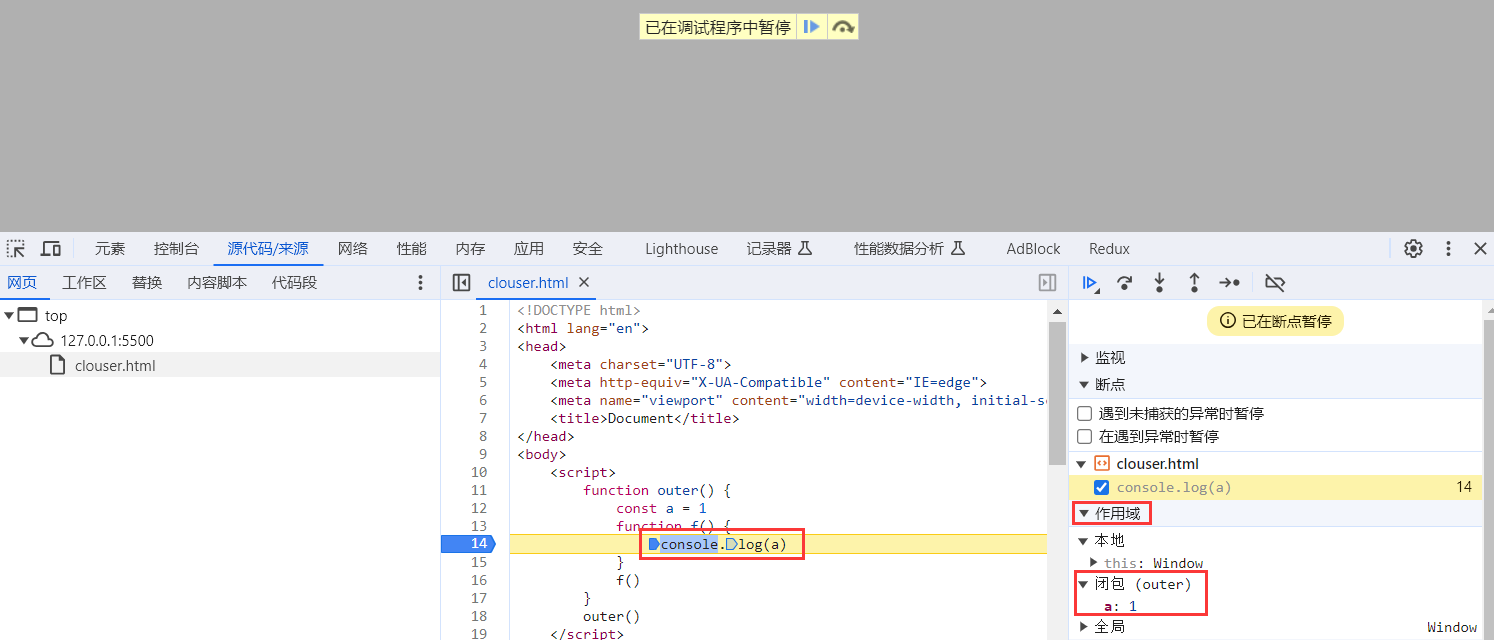Select the clouser.html editor tab

(528, 283)
